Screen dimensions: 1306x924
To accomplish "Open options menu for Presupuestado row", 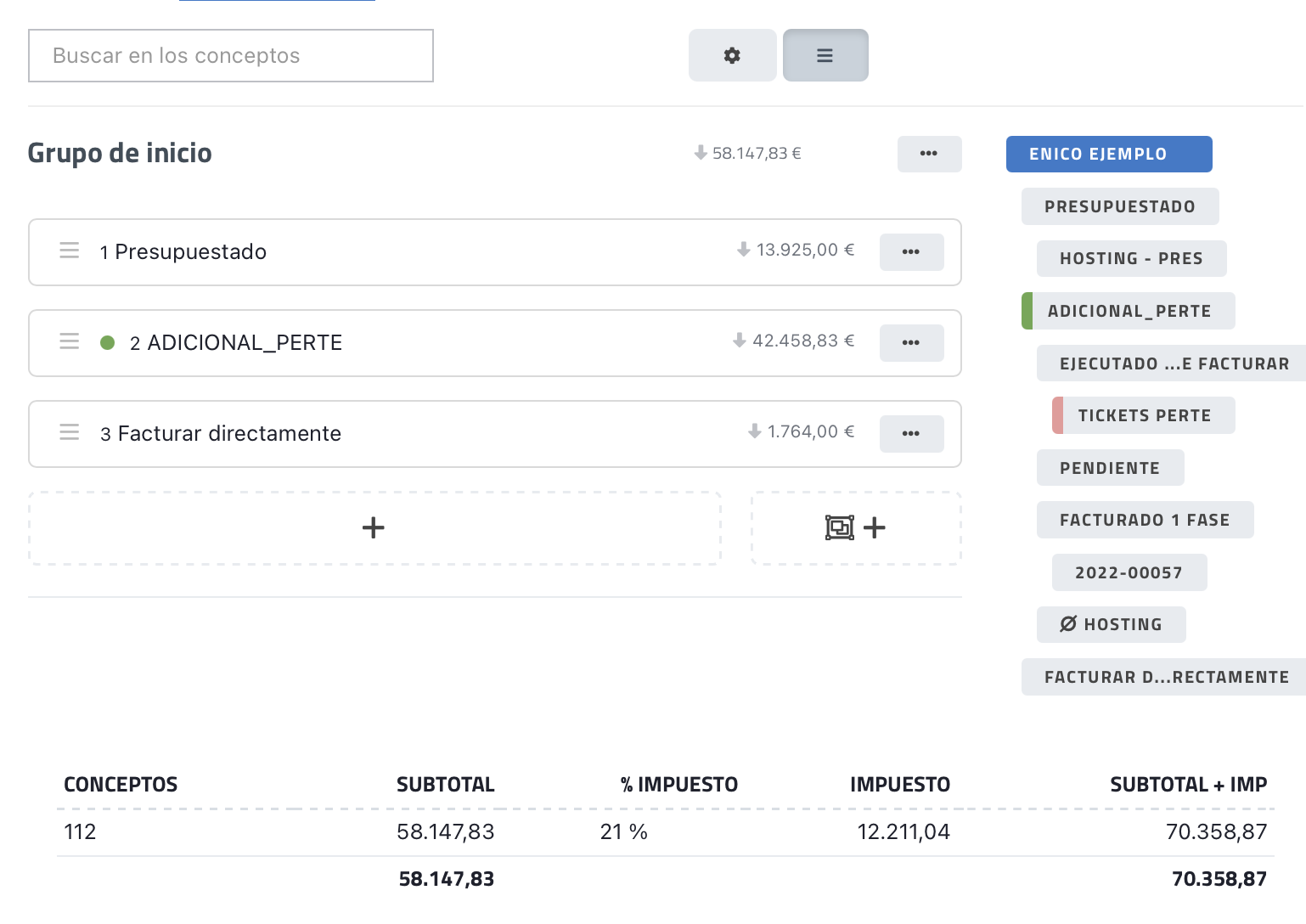I will [910, 252].
